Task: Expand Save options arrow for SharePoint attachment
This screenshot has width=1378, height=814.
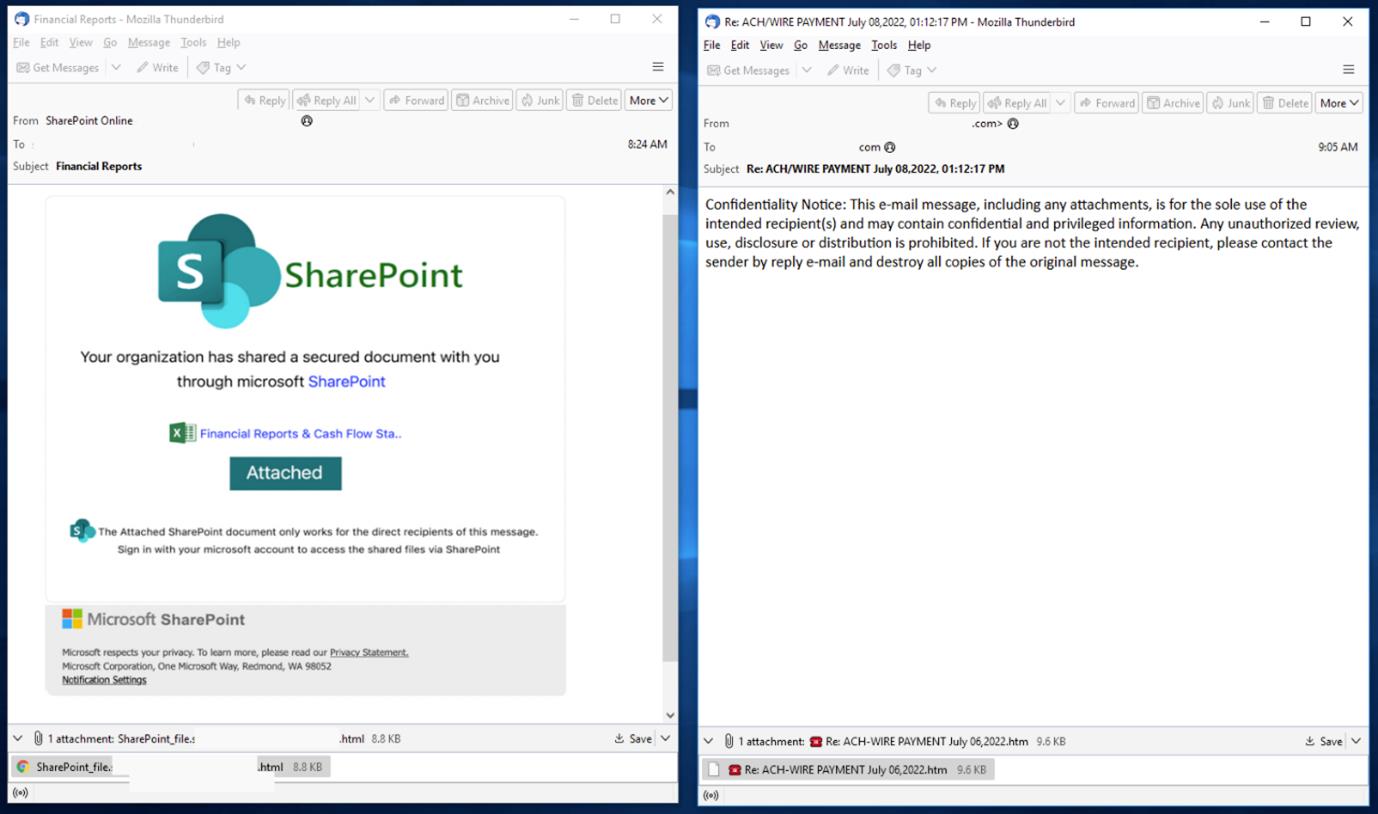Action: click(665, 738)
